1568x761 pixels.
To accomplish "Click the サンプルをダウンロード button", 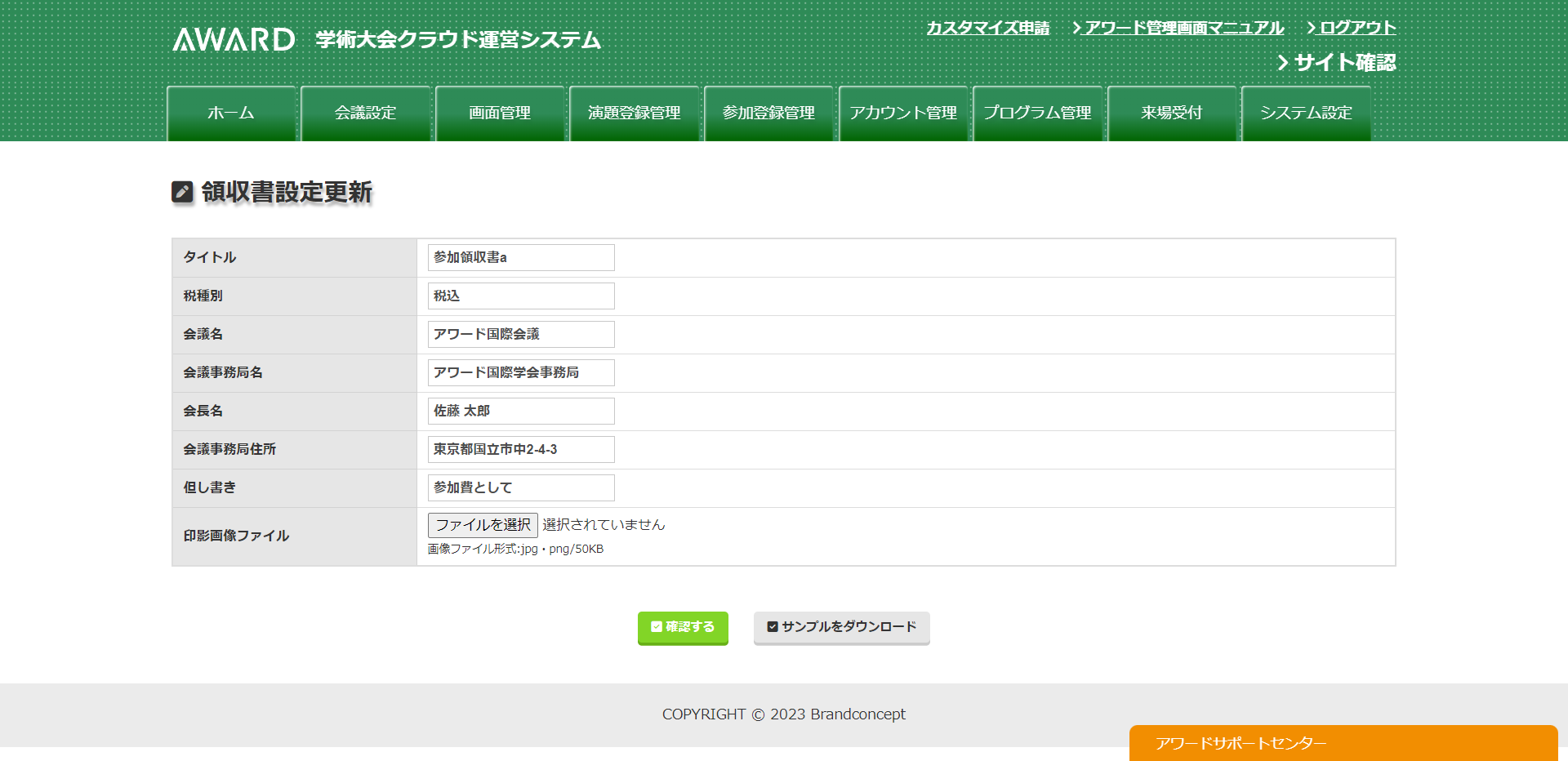I will point(841,627).
